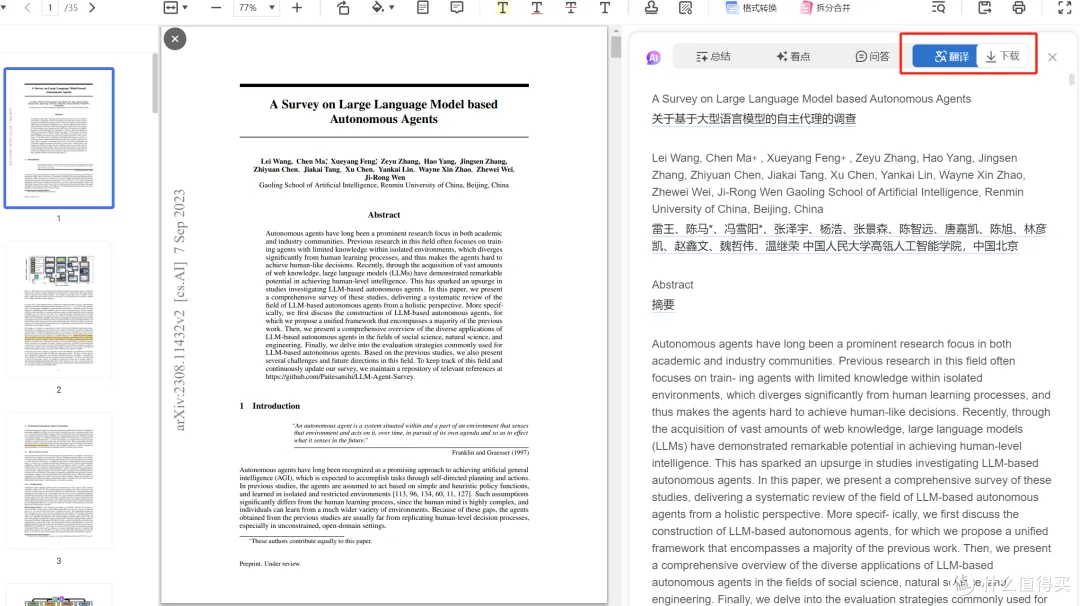This screenshot has height=606, width=1080.
Task: Open the find in document icon
Action: 938,8
